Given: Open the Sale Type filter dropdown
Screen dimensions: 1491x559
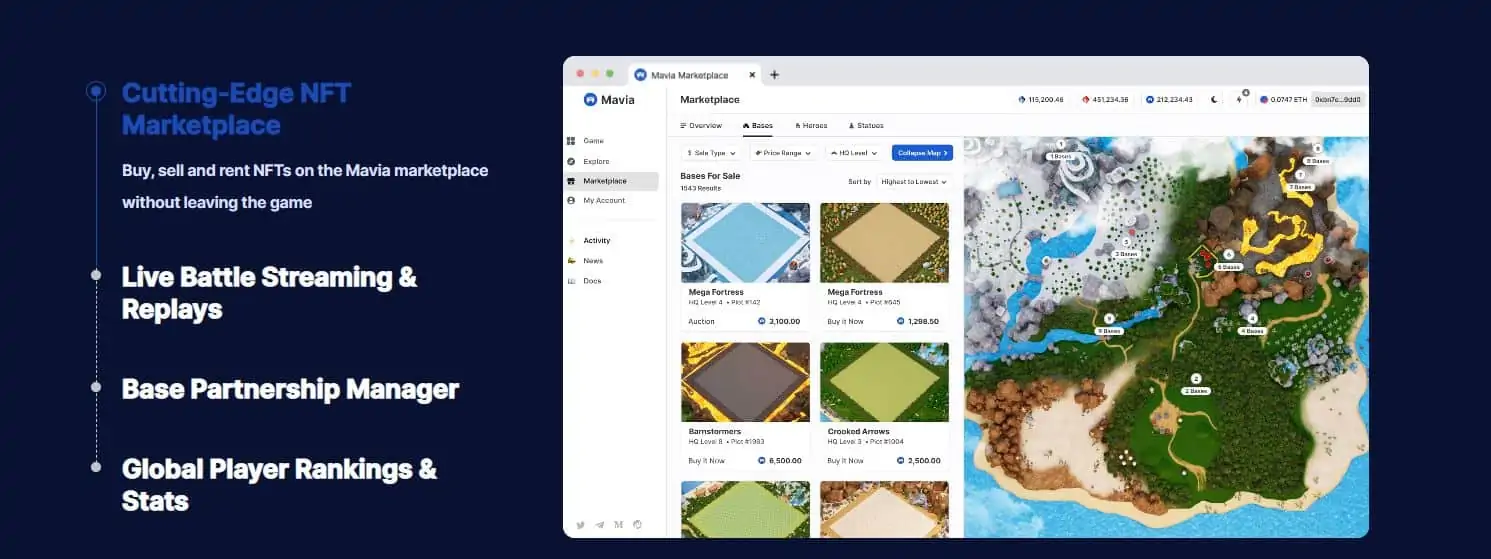Looking at the screenshot, I should [x=712, y=153].
